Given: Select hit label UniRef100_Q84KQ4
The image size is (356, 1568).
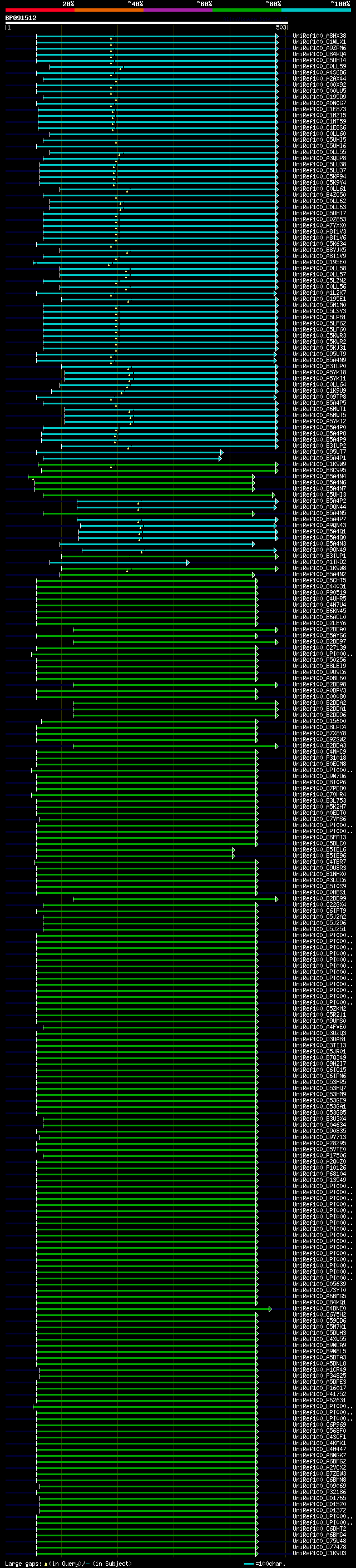Looking at the screenshot, I should tap(319, 54).
